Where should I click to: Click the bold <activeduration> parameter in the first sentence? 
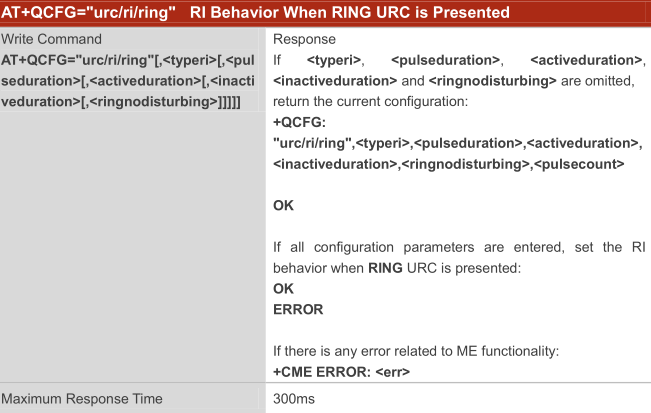pos(586,61)
